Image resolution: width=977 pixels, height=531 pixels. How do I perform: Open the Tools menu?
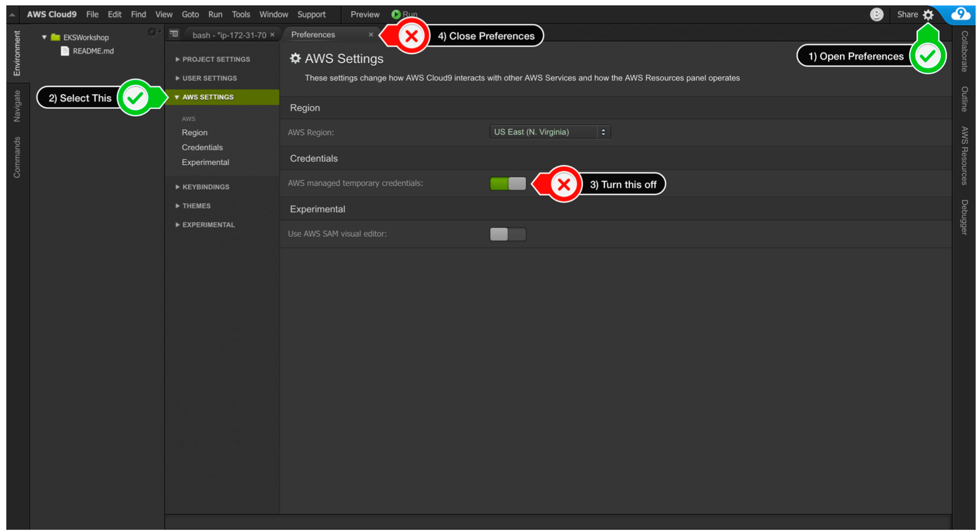(241, 14)
